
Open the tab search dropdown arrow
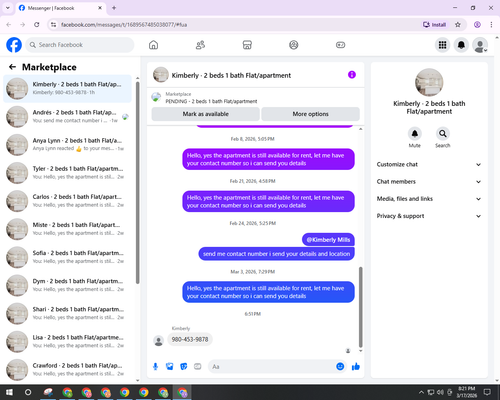click(8, 8)
